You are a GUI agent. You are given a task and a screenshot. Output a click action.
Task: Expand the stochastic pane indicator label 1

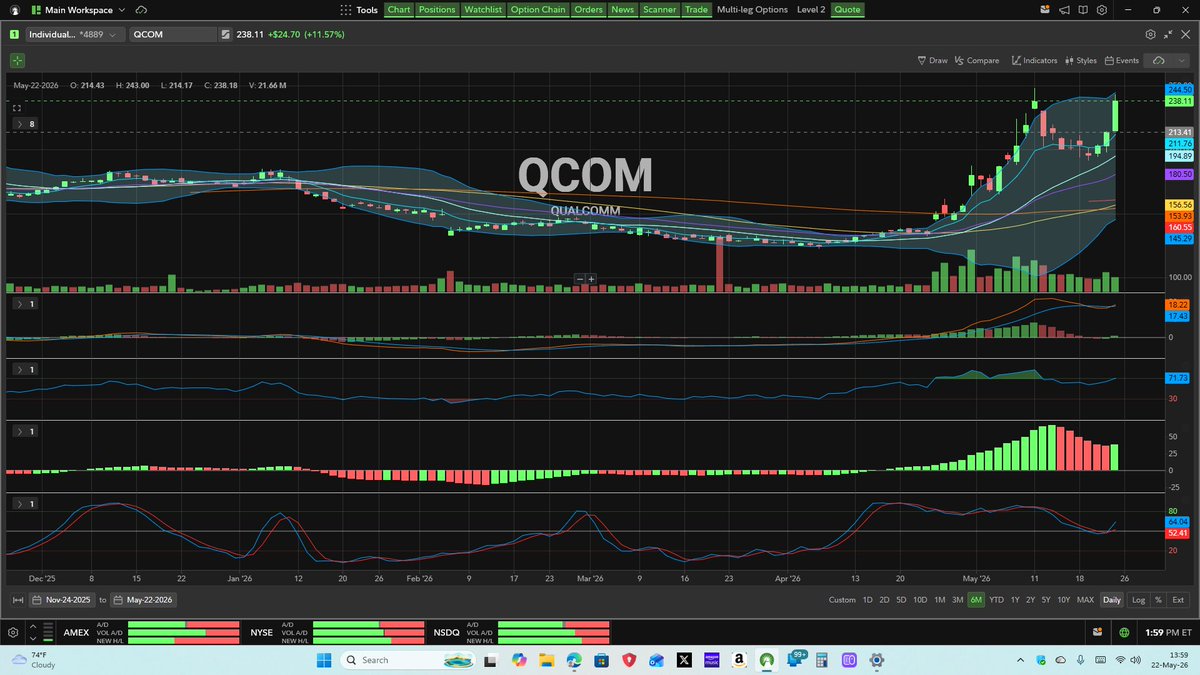tap(26, 504)
